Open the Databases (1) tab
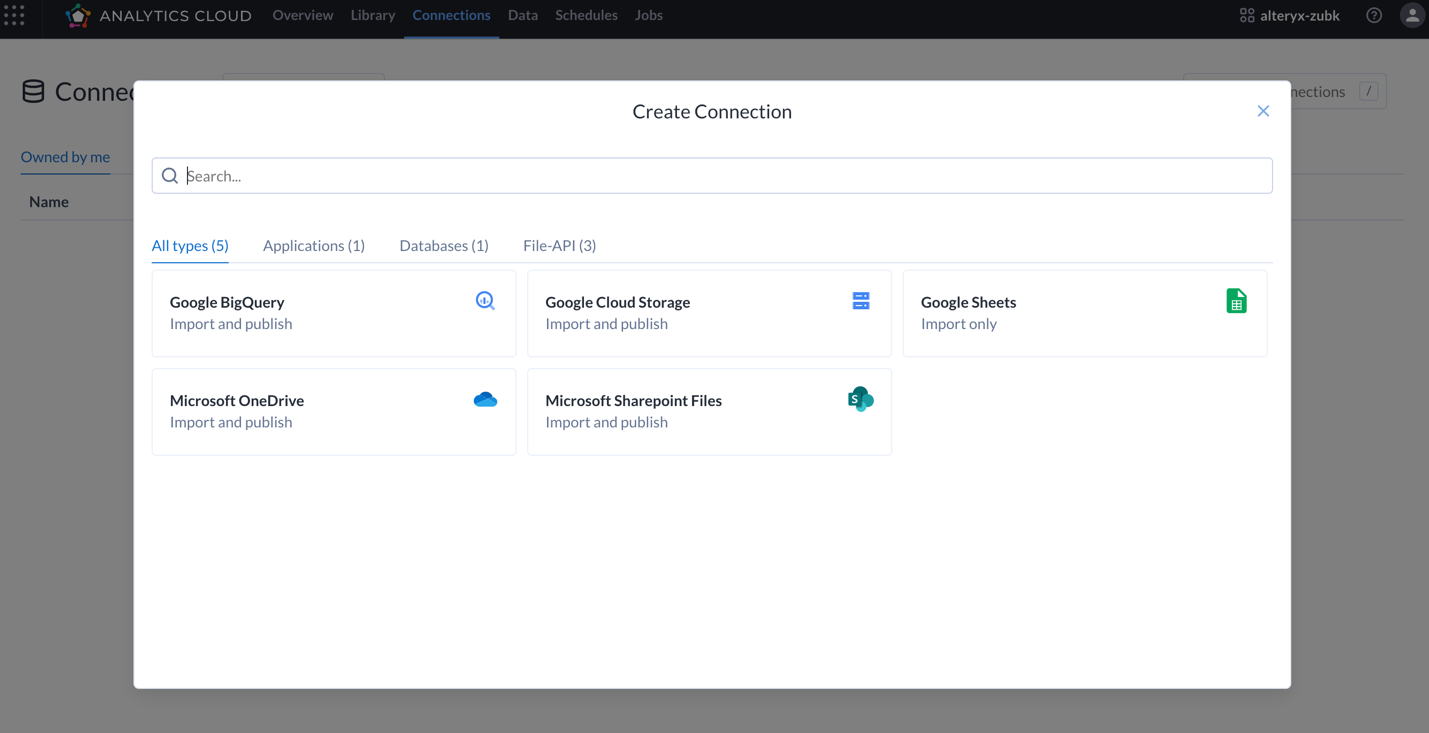This screenshot has height=733, width=1429. [443, 245]
